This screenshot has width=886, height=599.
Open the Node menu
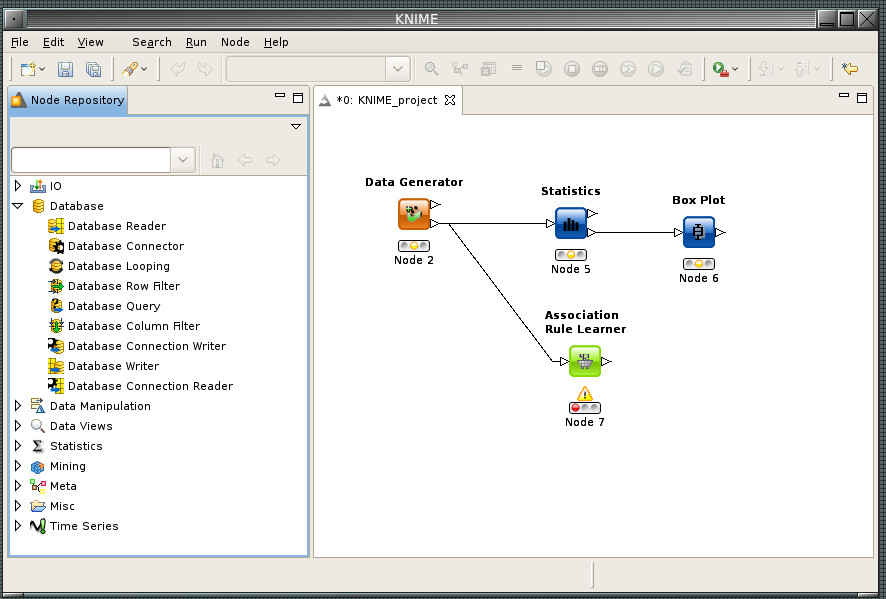tap(235, 42)
